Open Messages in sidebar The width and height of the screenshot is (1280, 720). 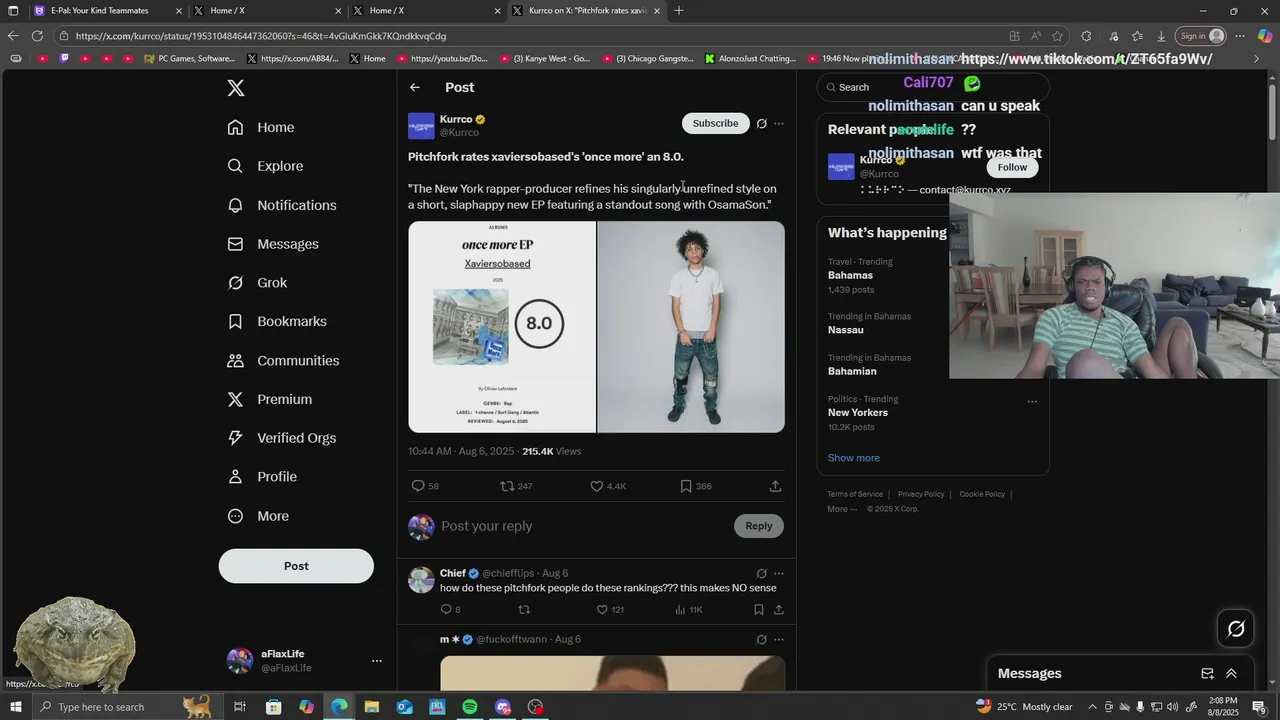(x=274, y=244)
